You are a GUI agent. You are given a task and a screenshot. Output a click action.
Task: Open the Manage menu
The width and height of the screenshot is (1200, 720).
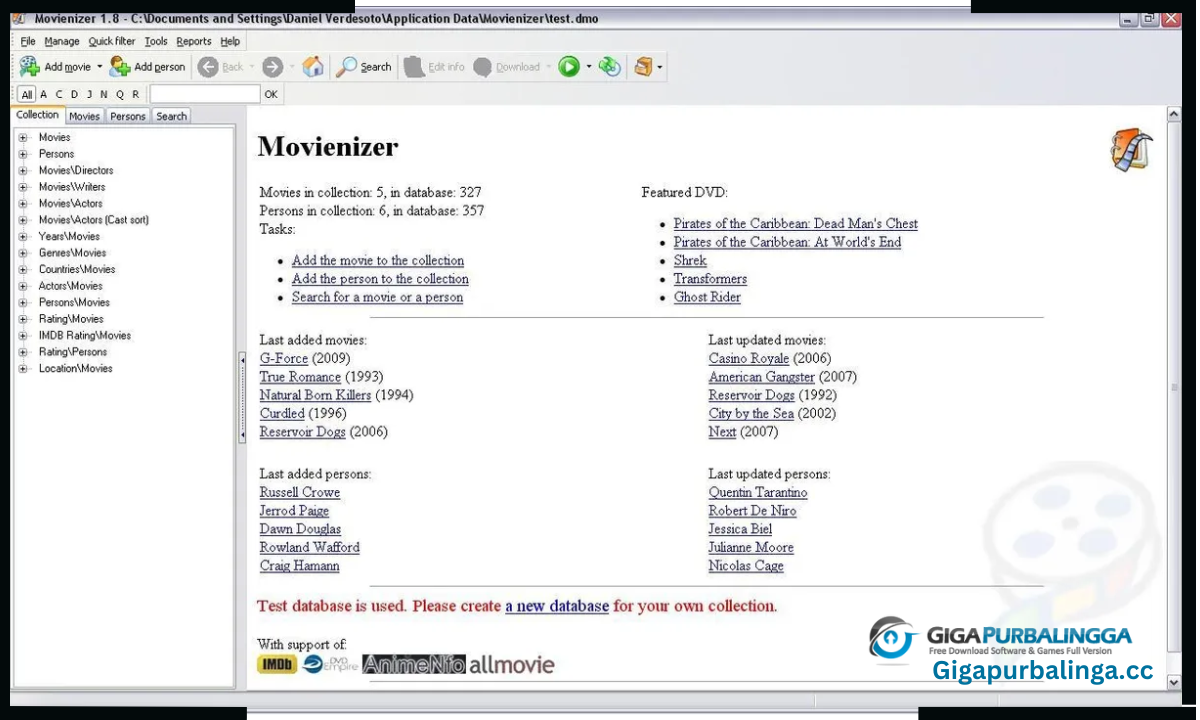[62, 41]
